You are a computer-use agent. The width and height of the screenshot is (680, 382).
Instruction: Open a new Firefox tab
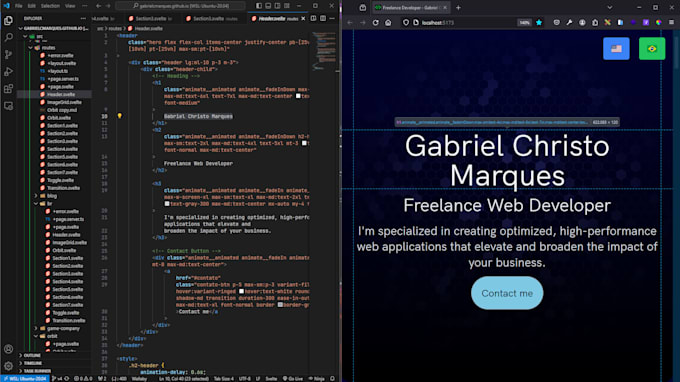[458, 8]
